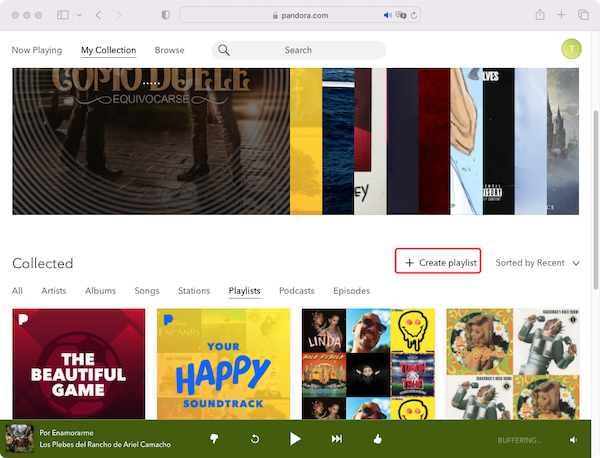600x458 pixels.
Task: Click the search magnifier icon
Action: coord(223,50)
